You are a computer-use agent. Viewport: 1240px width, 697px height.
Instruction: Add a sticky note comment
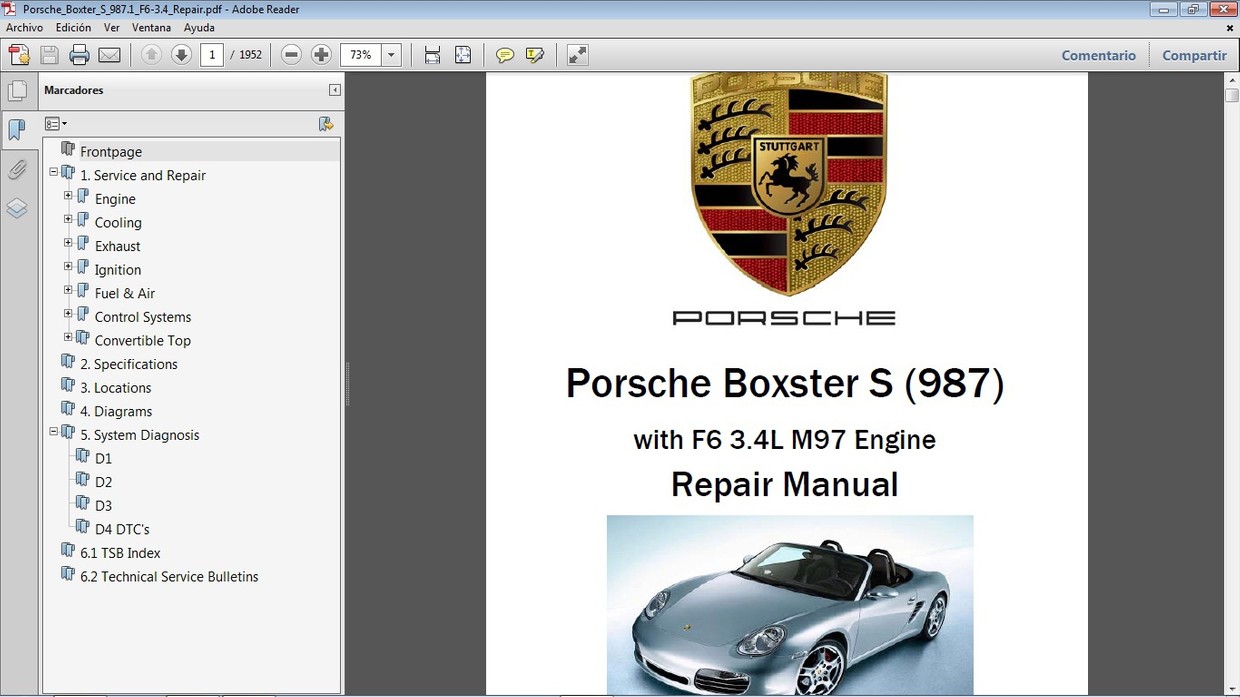coord(505,55)
